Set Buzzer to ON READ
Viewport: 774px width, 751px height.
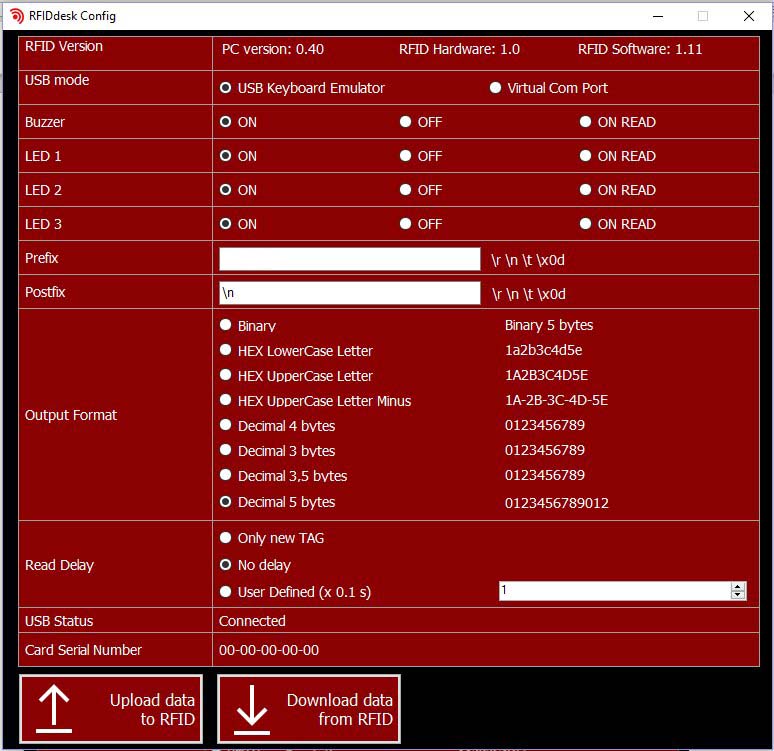pyautogui.click(x=585, y=122)
